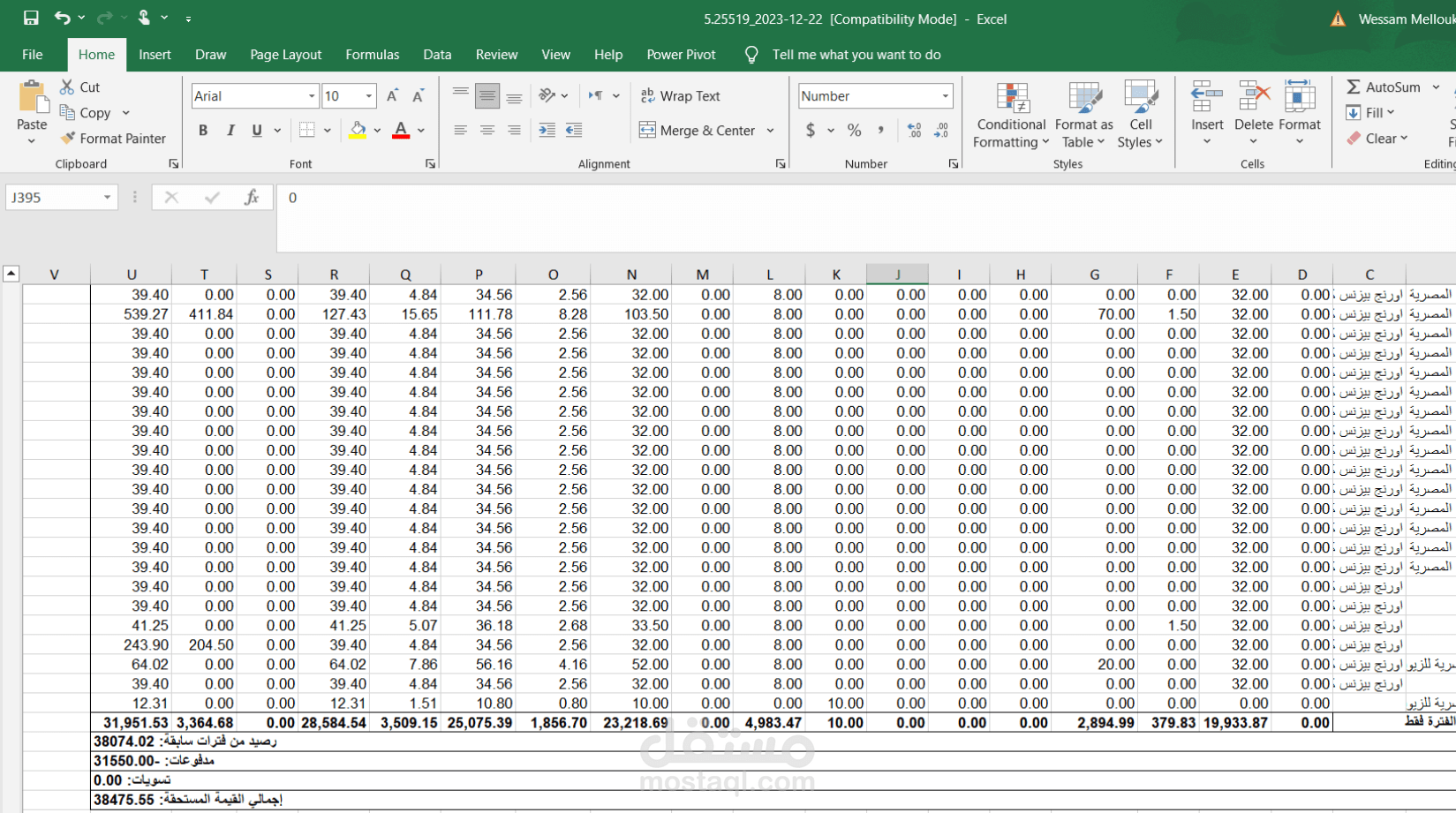Open the Format as Table gallery
The width and height of the screenshot is (1456, 813).
(x=1083, y=115)
